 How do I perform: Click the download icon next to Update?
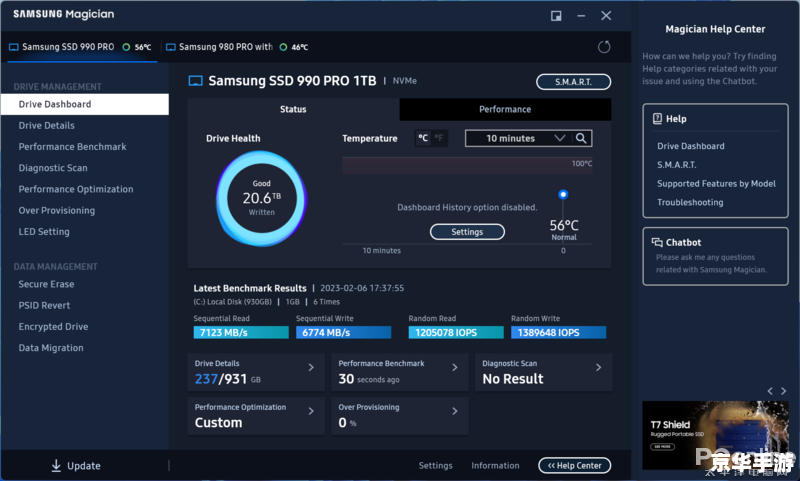[x=56, y=465]
